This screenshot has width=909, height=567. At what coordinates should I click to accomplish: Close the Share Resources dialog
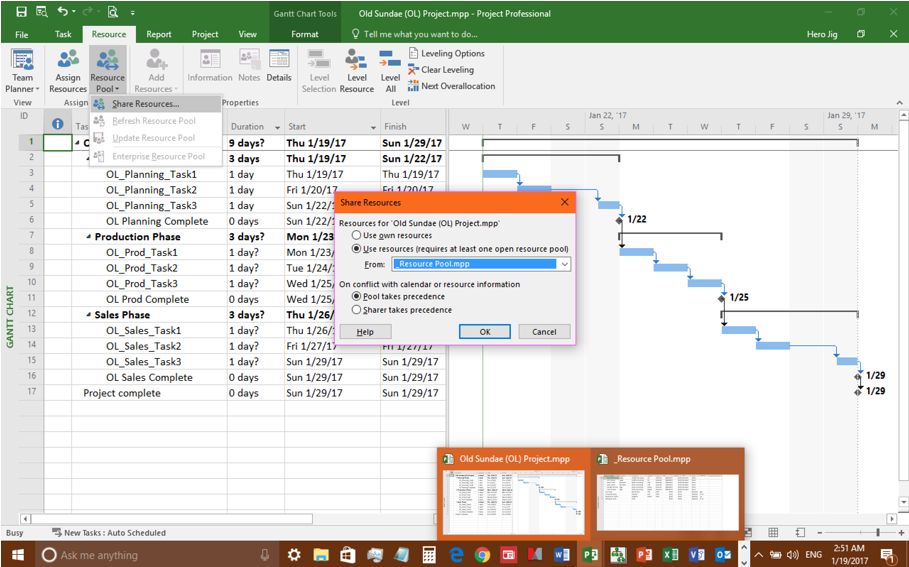point(565,202)
